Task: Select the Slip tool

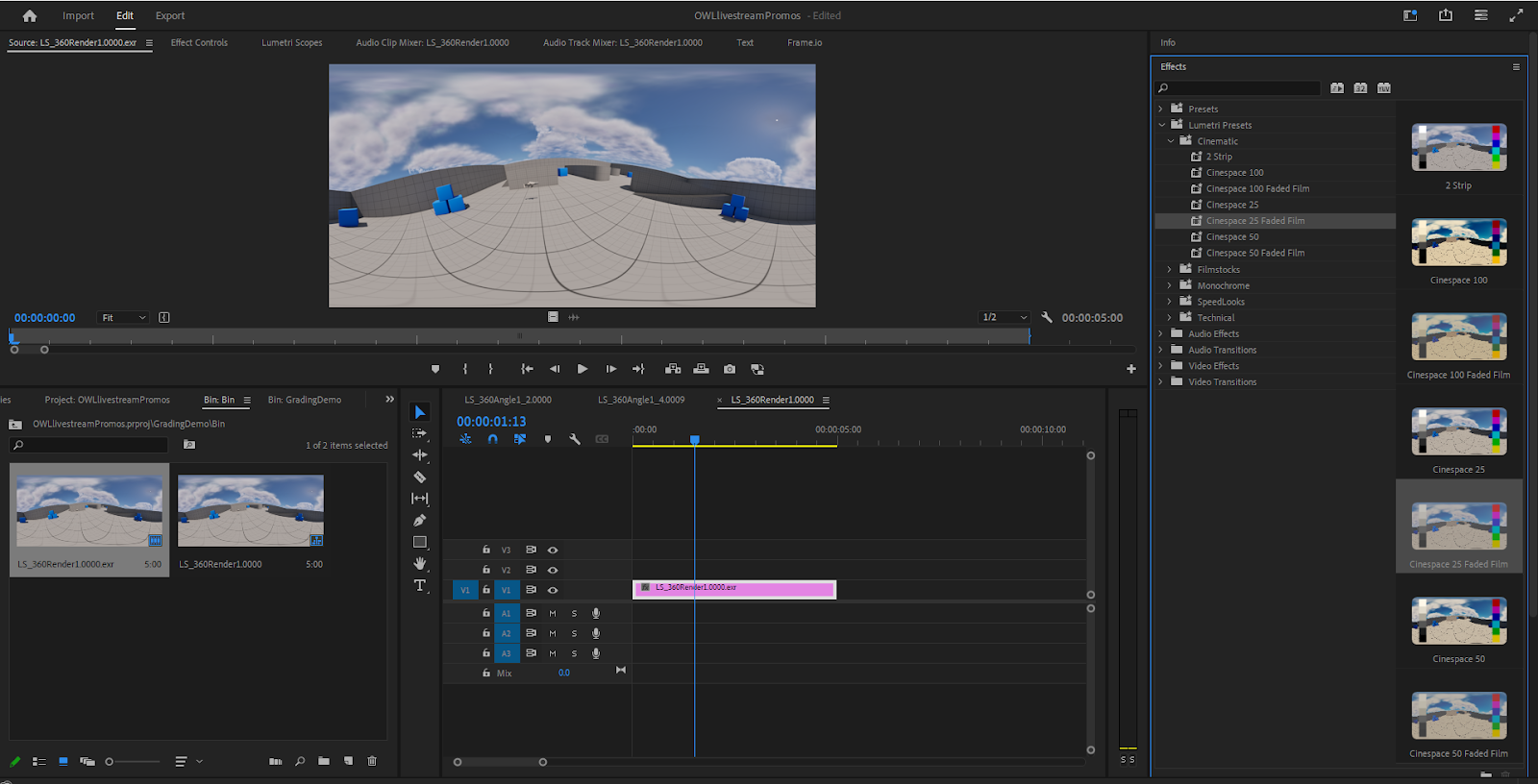Action: [420, 499]
